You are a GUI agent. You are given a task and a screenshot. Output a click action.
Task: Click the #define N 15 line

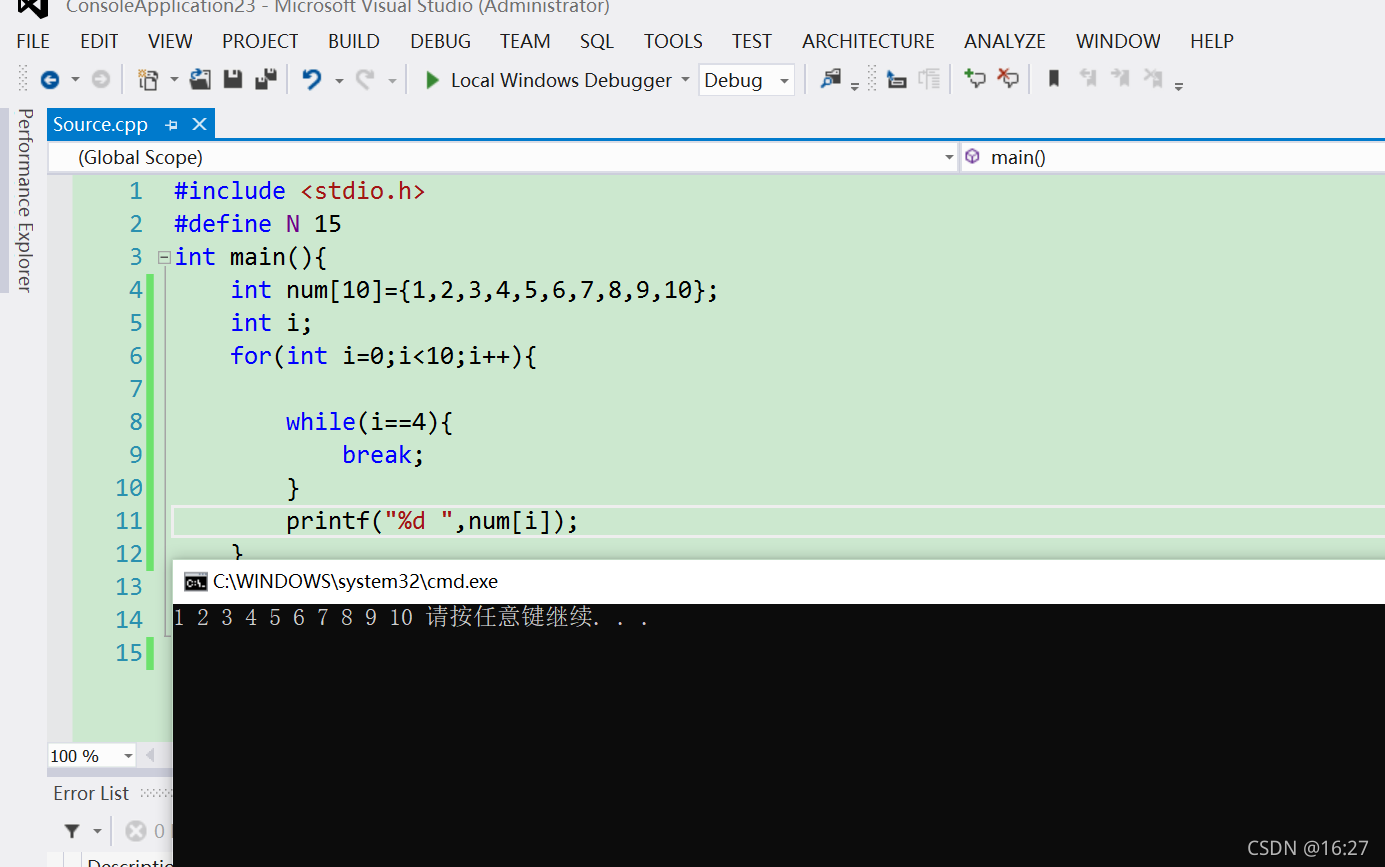coord(258,224)
